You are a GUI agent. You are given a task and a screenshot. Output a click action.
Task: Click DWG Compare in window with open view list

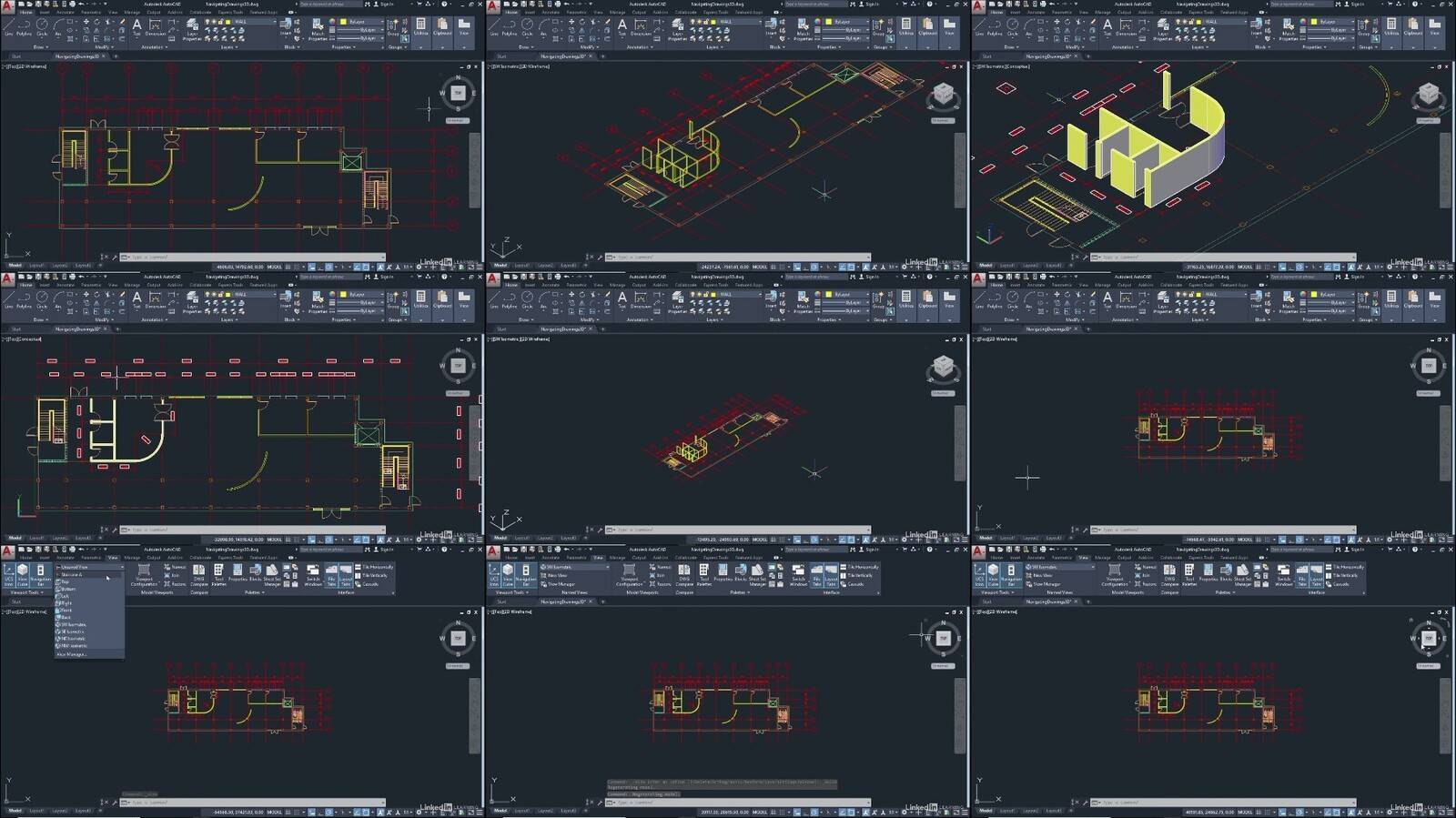pos(198,574)
